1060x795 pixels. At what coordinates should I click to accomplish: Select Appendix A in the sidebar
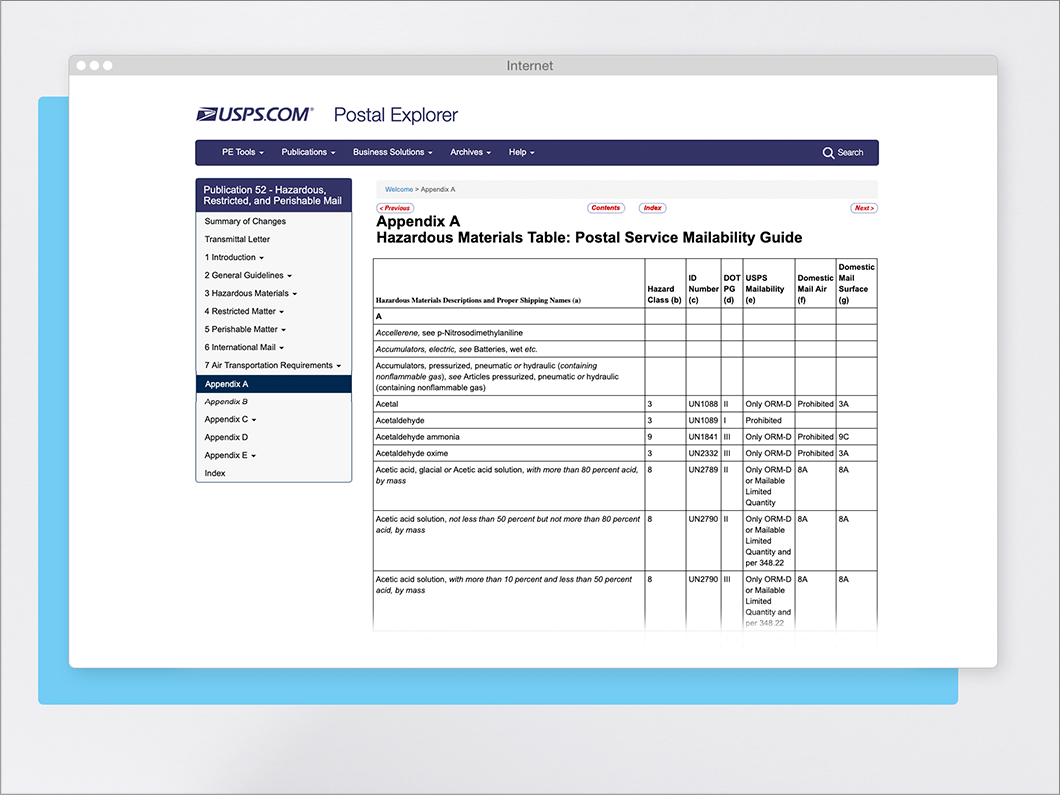274,384
